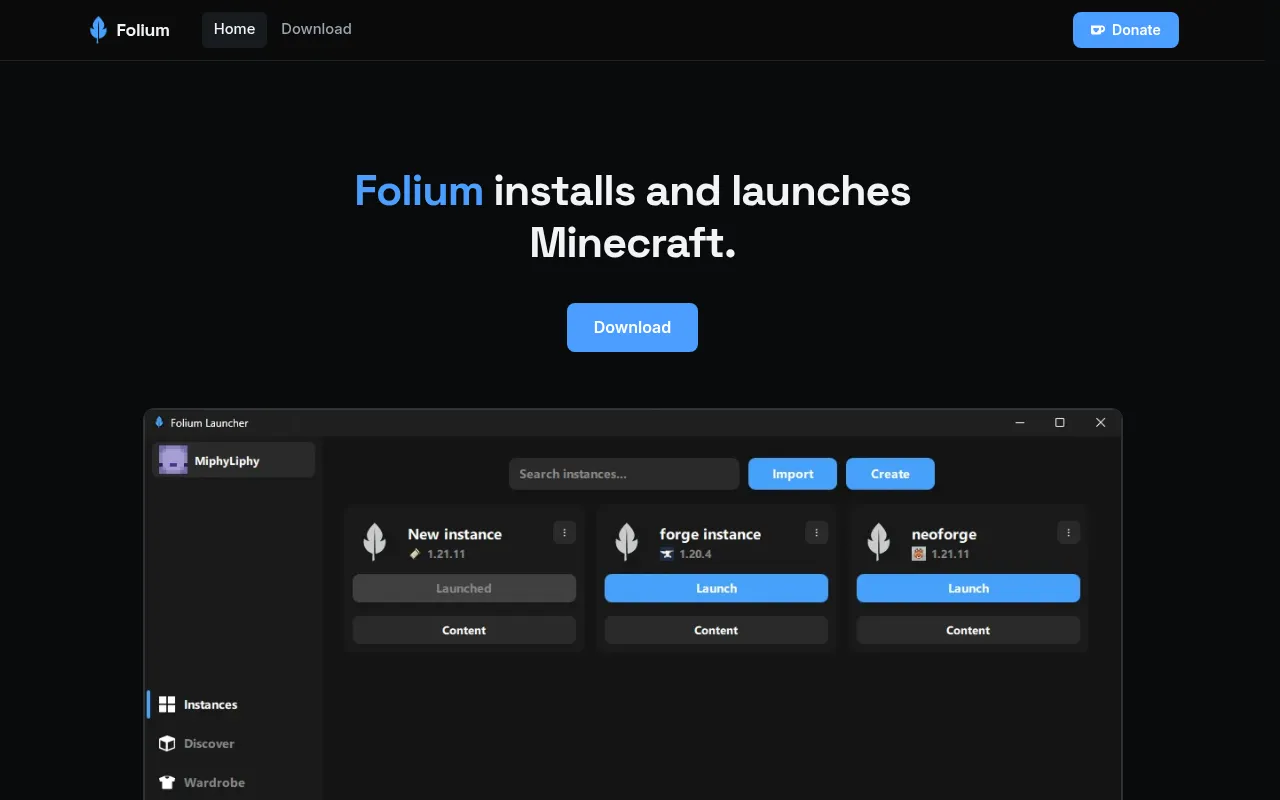Open the three-dot menu on neoforge

coord(1069,533)
